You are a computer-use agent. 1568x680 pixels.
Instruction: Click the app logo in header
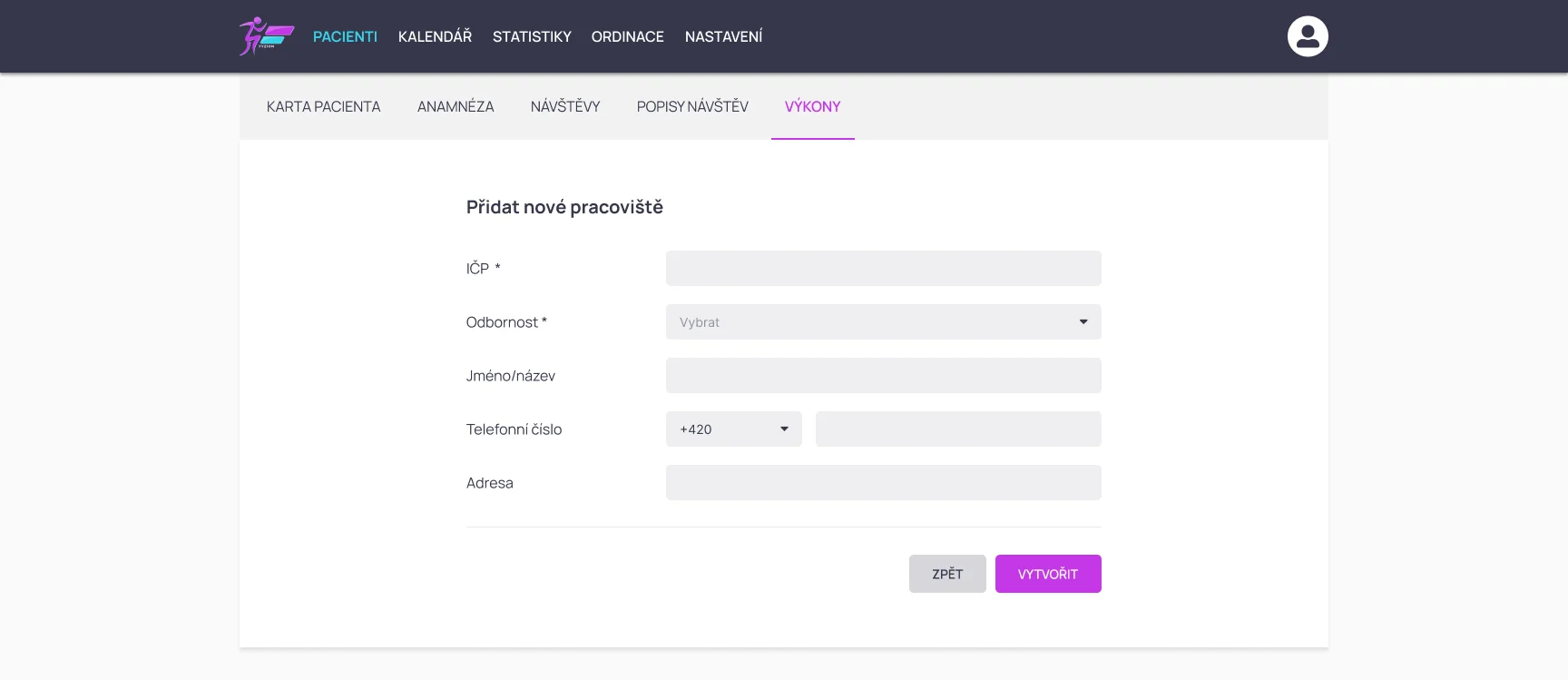coord(266,36)
